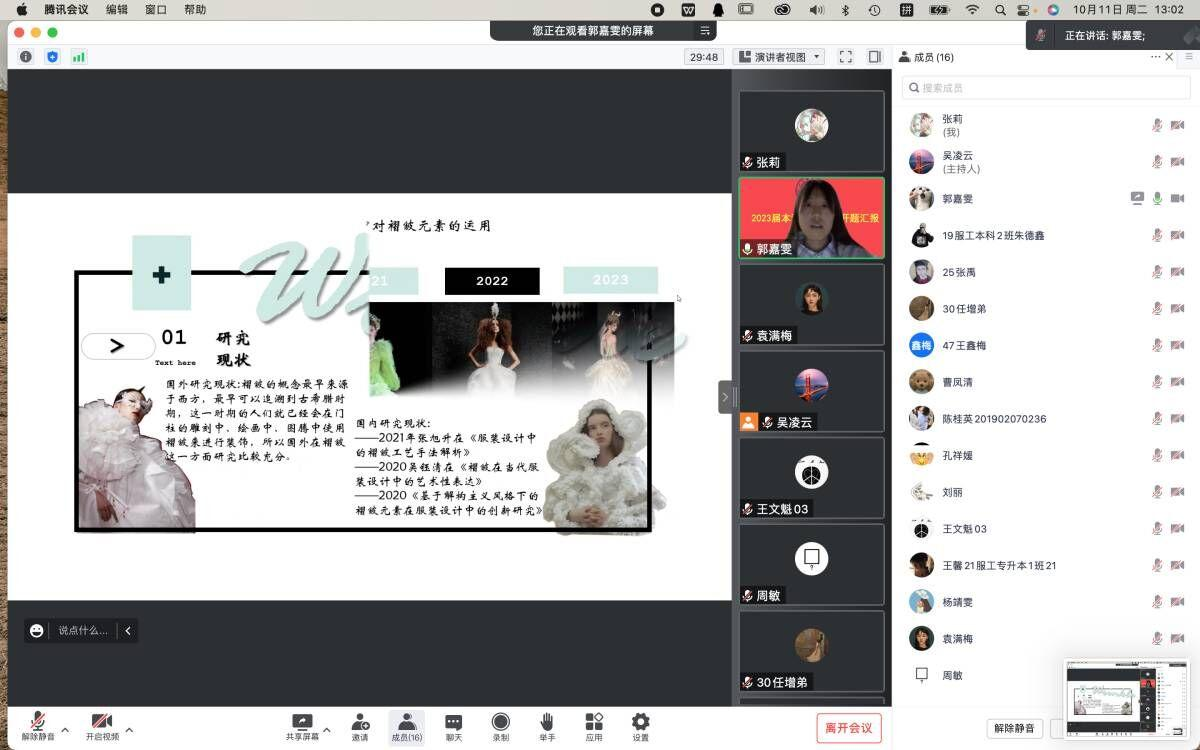Raise hand with 举手 icon
Viewport: 1200px width, 750px height.
(x=547, y=722)
